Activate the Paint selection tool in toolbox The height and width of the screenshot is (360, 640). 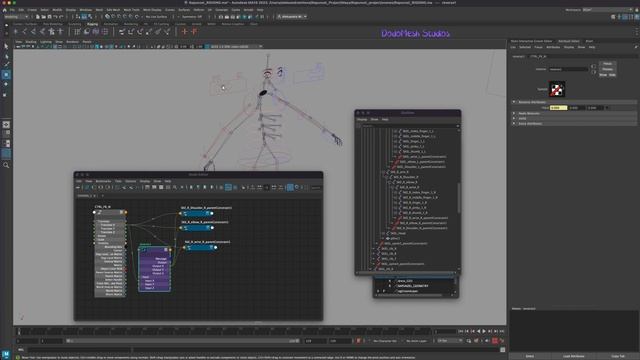point(6,64)
